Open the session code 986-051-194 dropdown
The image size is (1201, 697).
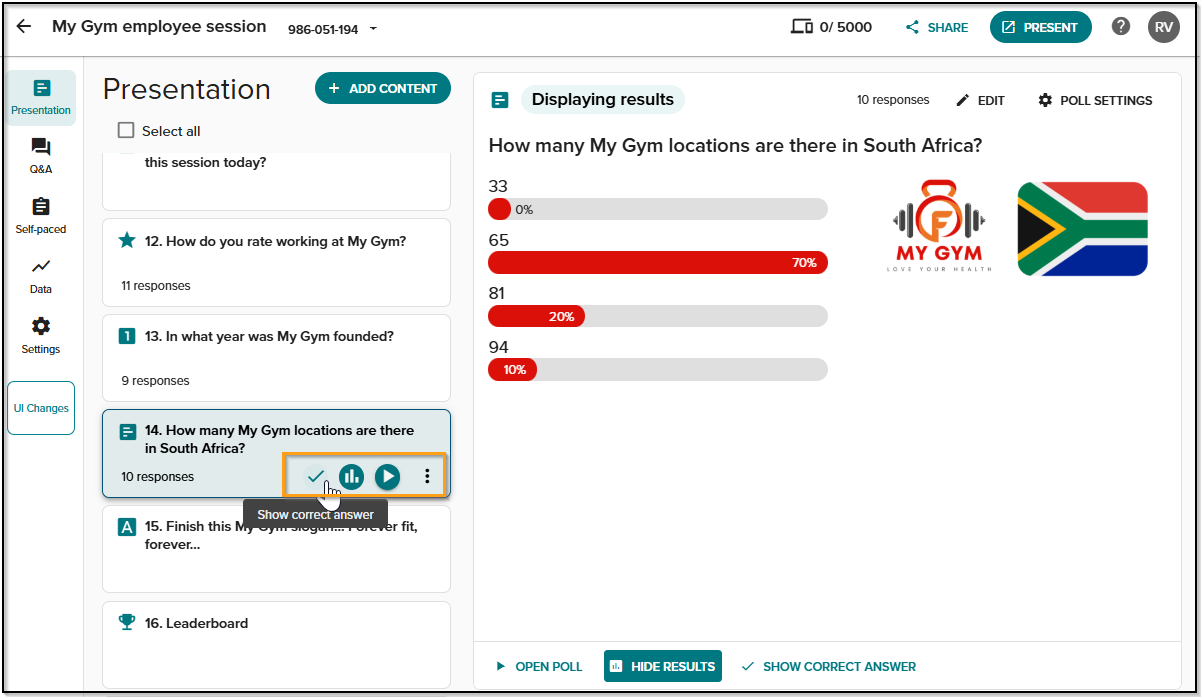pos(332,29)
